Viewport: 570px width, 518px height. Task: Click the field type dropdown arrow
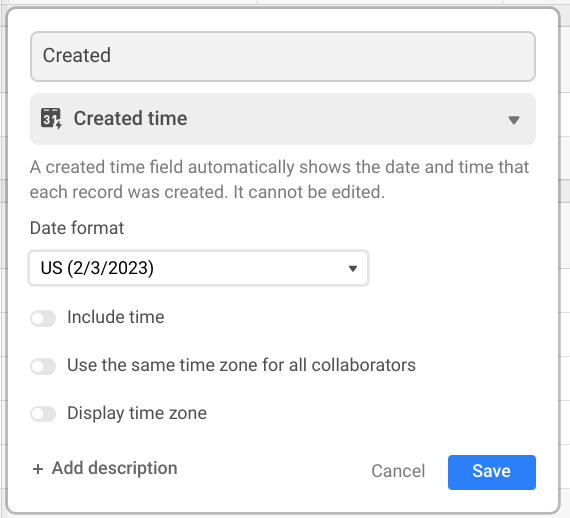point(514,120)
